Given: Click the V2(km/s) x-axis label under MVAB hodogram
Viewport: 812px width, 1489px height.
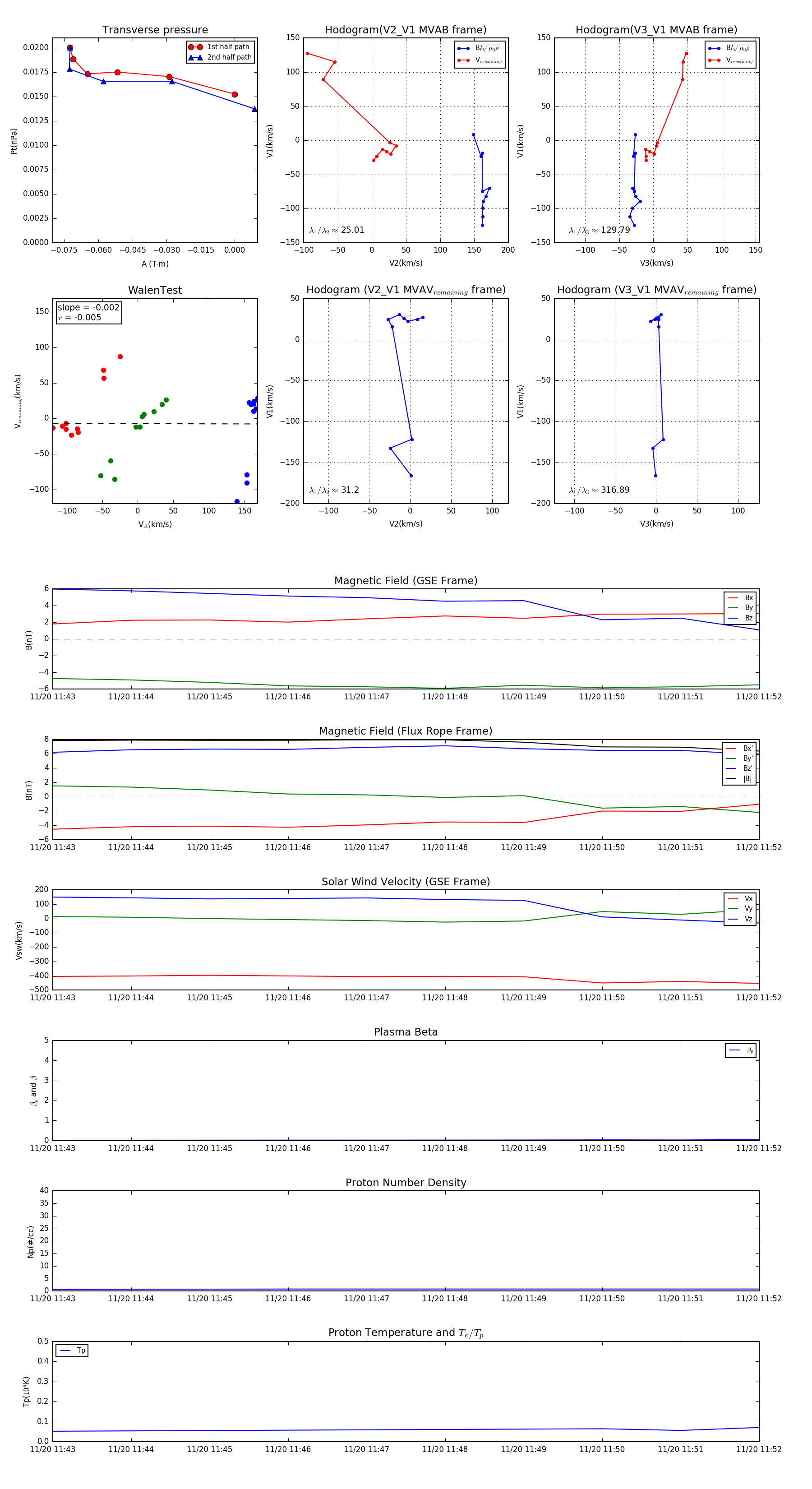Looking at the screenshot, I should tap(406, 263).
